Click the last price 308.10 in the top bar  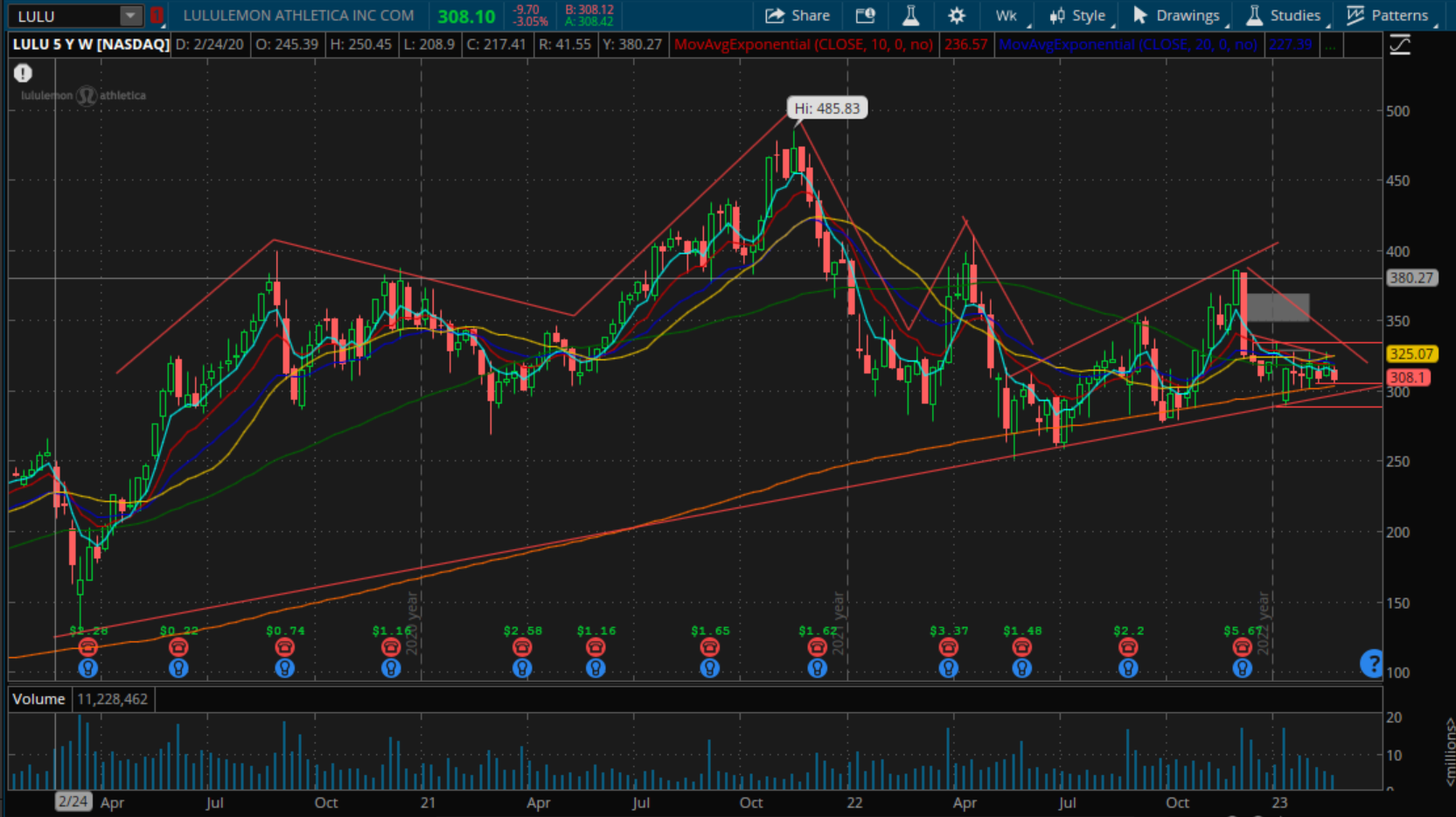coord(466,17)
